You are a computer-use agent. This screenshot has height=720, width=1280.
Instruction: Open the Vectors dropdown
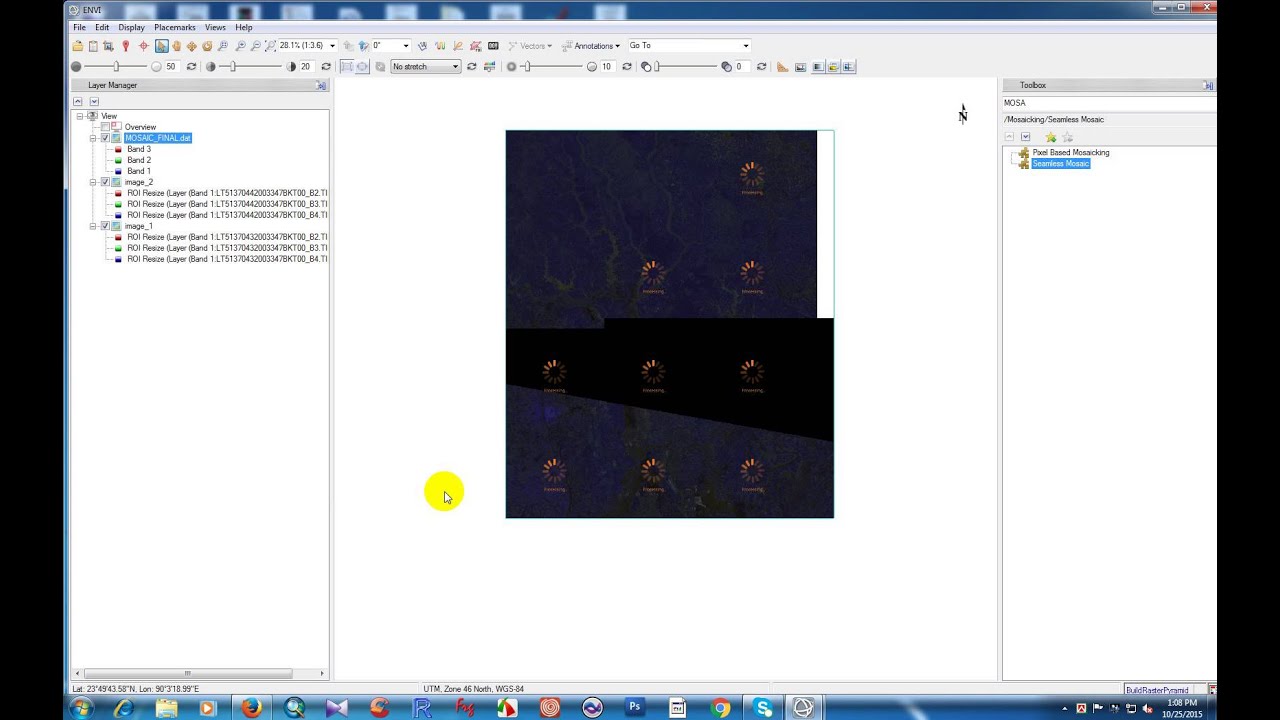(530, 46)
